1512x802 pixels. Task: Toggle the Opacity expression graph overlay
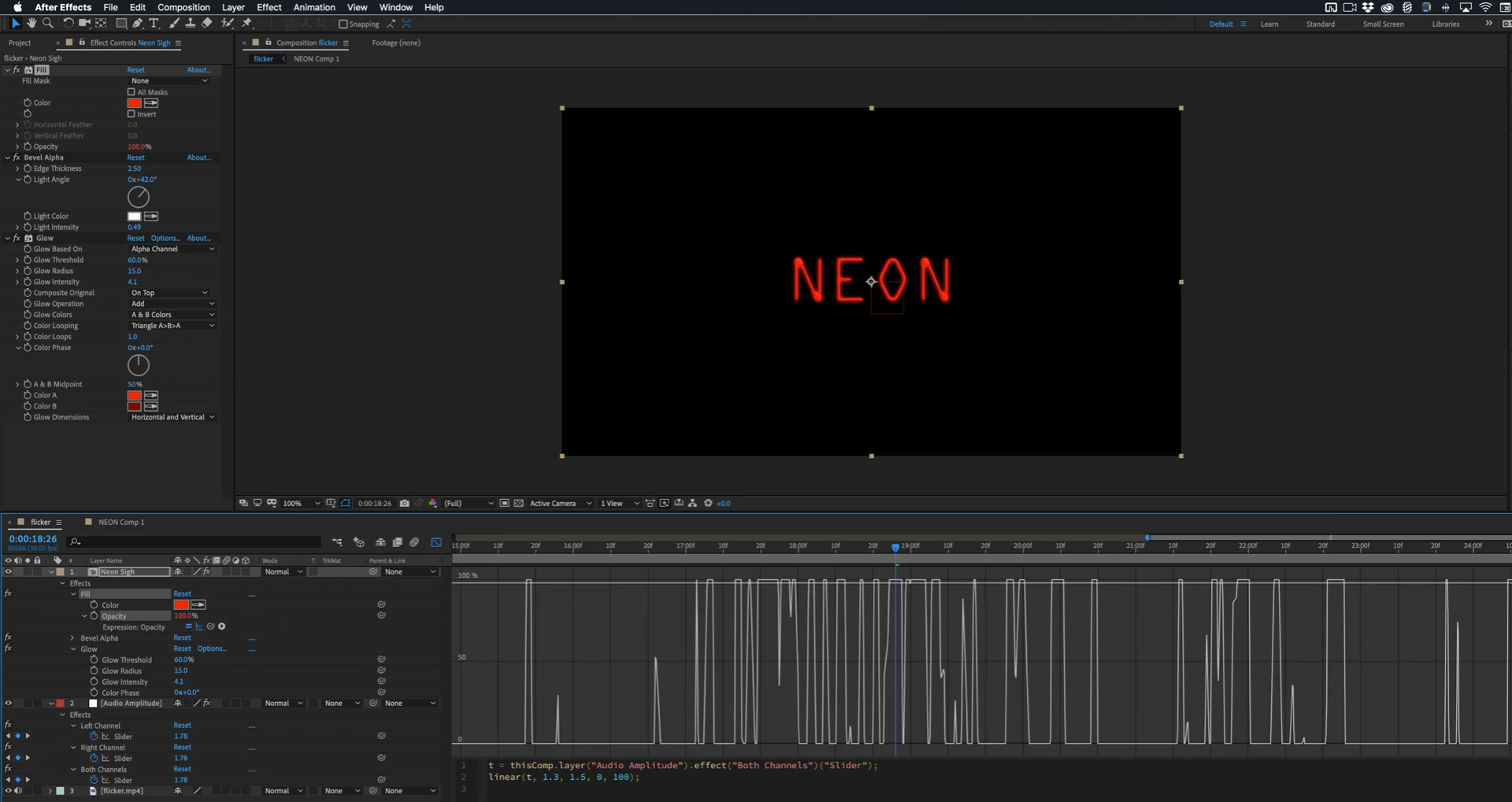199,627
